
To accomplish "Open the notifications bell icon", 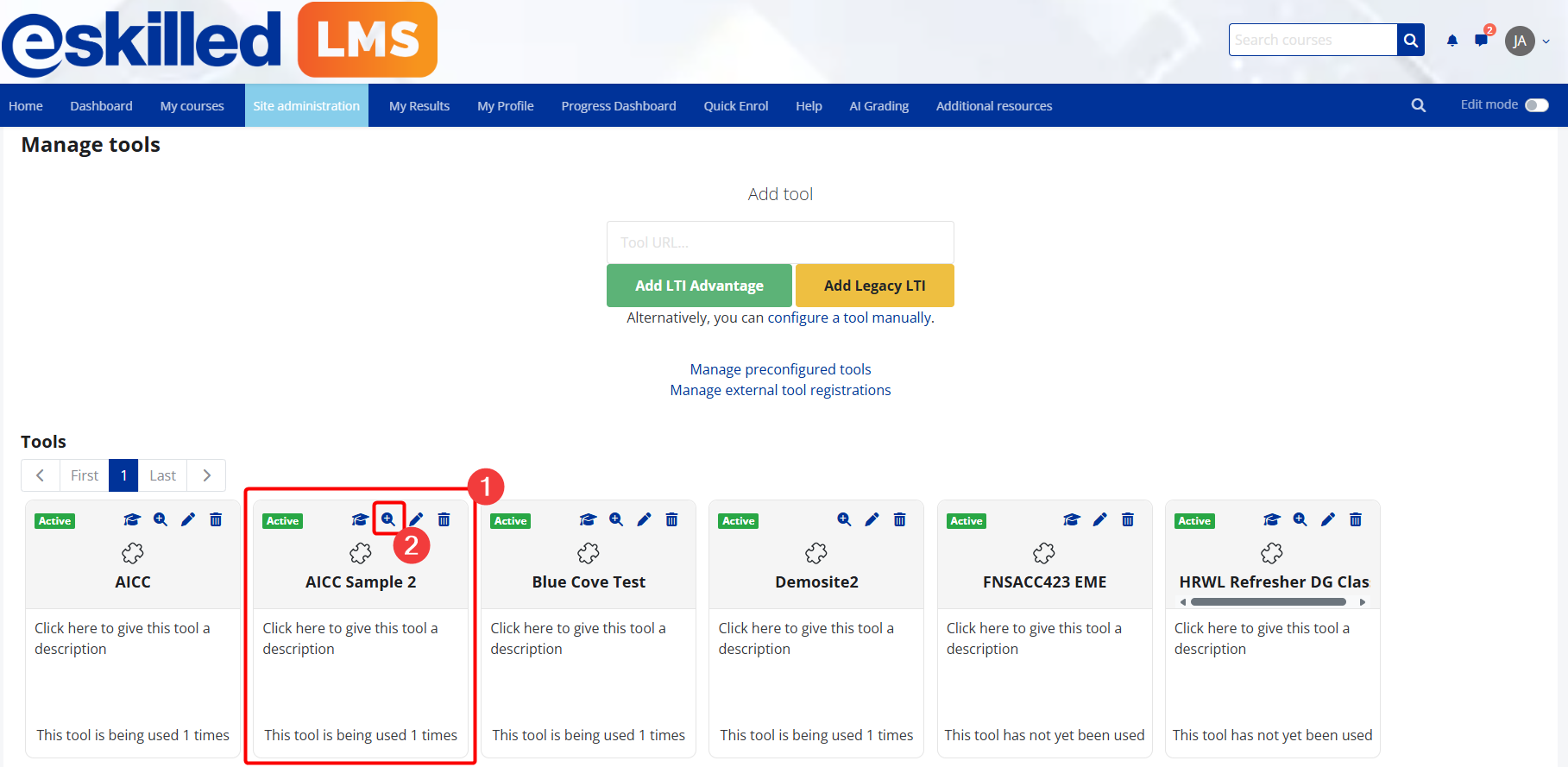I will [x=1452, y=41].
